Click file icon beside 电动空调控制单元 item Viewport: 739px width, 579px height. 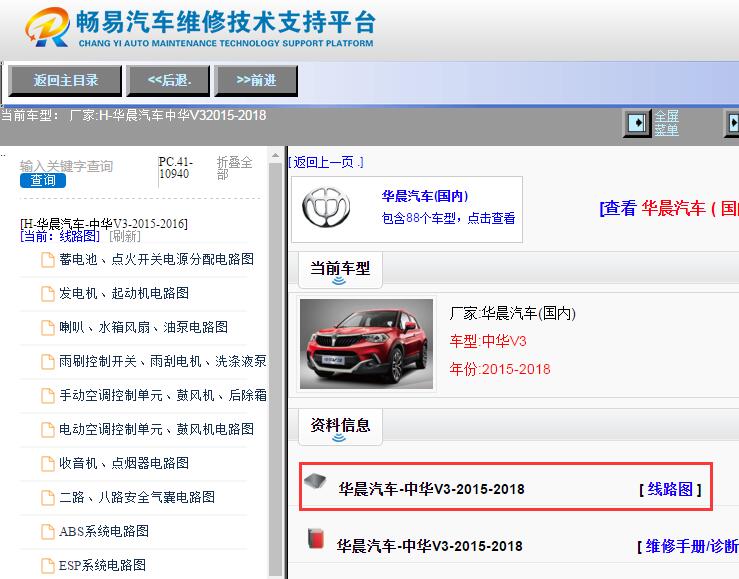[x=48, y=430]
